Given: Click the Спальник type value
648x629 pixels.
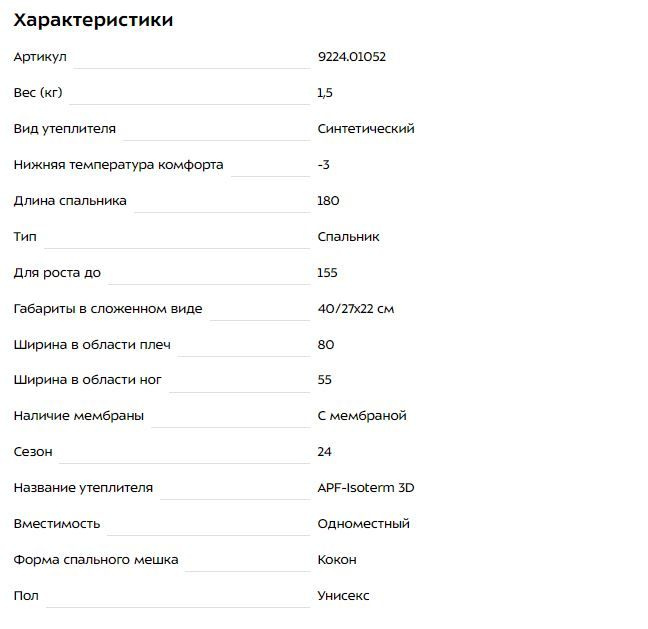Looking at the screenshot, I should (348, 237).
